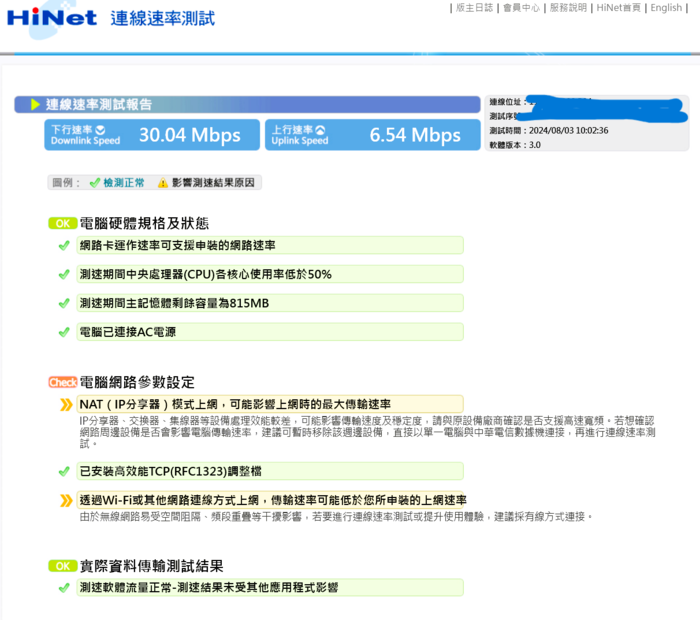Click checkmark beside CPU使用率低於50% row
700x620 pixels.
click(64, 274)
